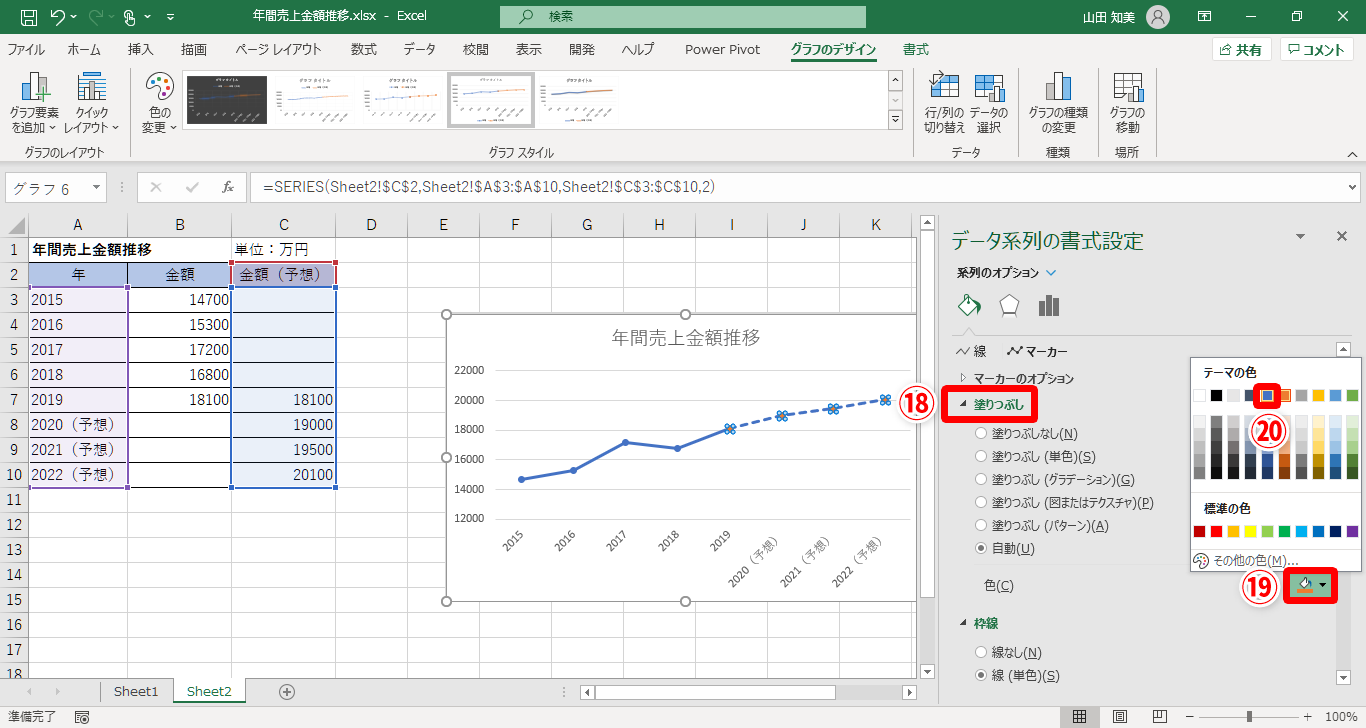
Task: Cancel formula entry with the X icon
Action: point(156,187)
